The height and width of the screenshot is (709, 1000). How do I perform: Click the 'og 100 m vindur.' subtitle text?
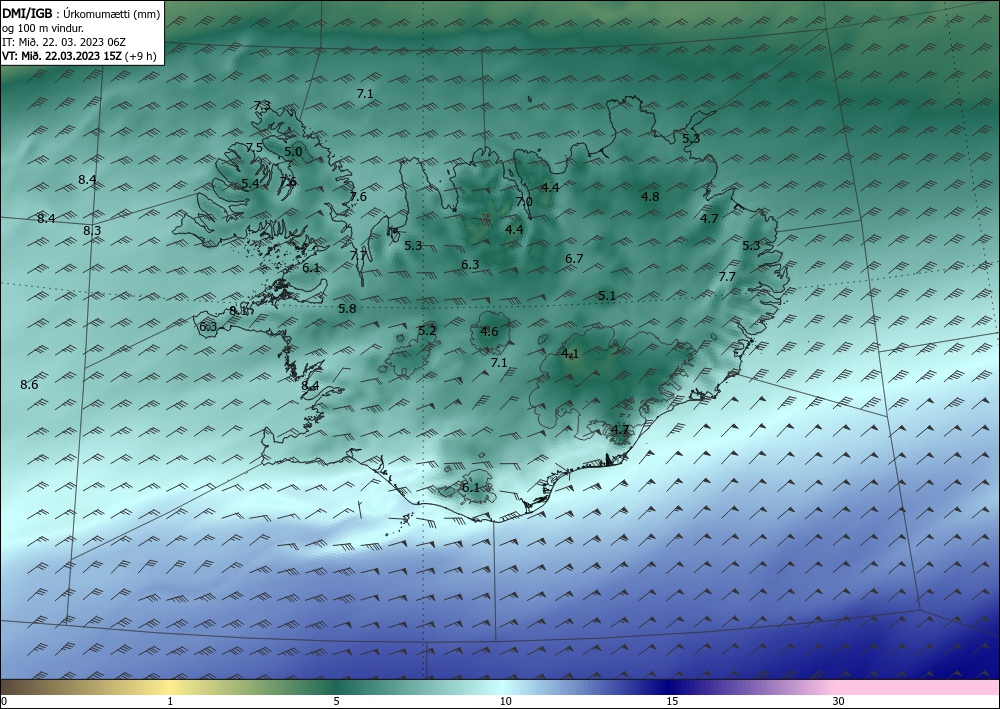[42, 27]
